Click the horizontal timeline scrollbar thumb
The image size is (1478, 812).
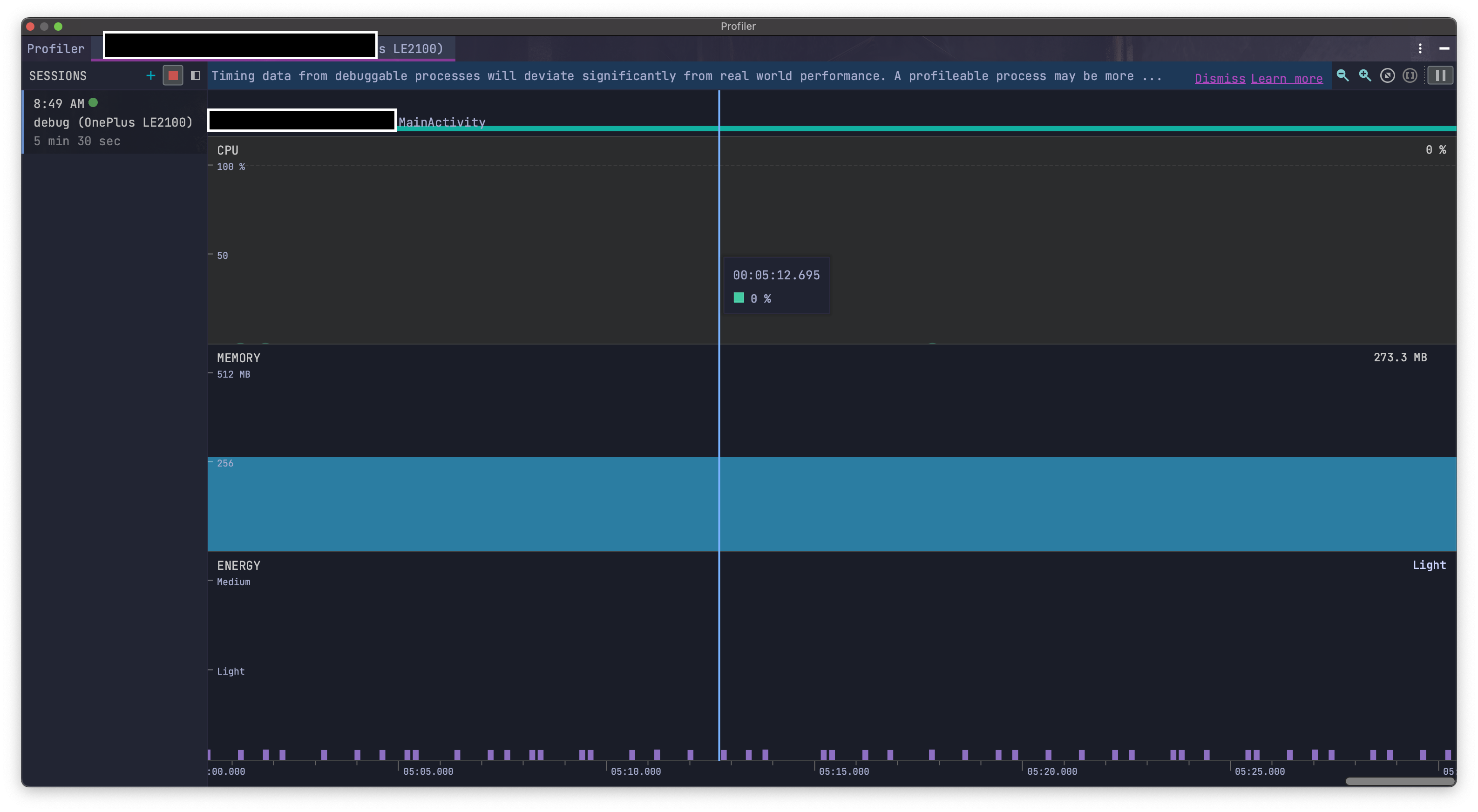(x=1399, y=781)
